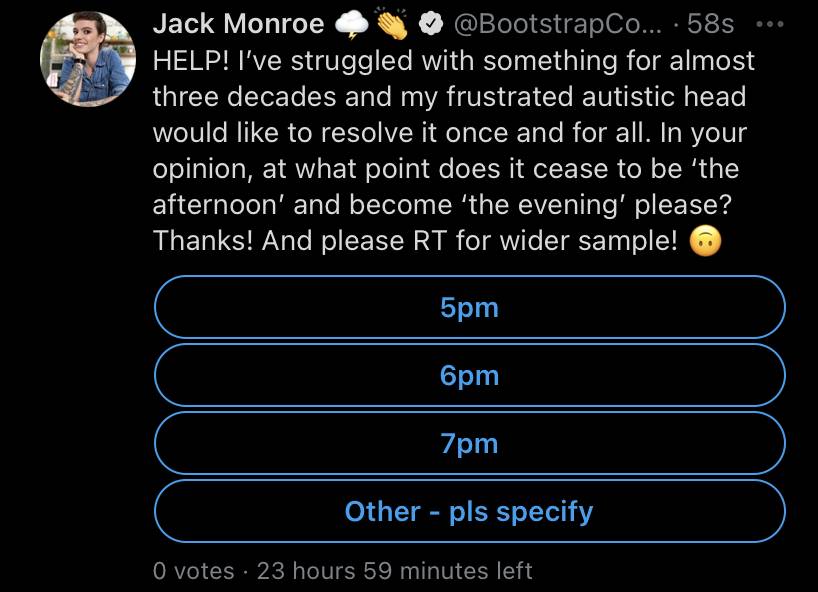Vote for the 6pm poll option

pos(470,375)
